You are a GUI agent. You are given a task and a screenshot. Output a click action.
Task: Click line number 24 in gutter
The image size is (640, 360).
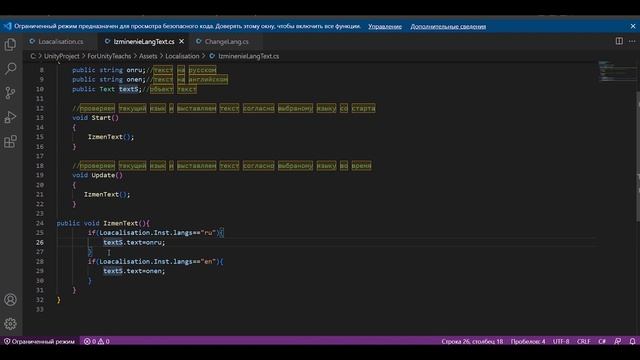[40, 223]
